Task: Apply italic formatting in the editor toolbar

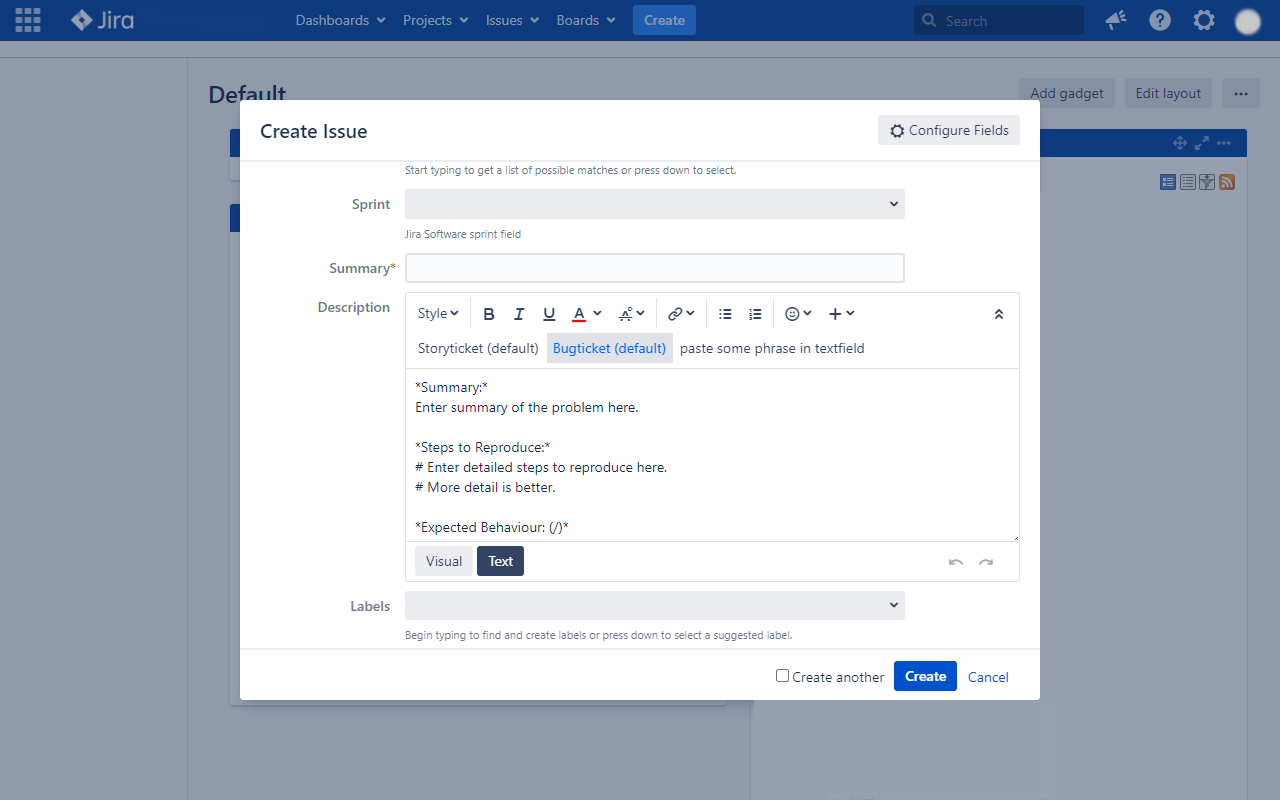Action: coord(518,313)
